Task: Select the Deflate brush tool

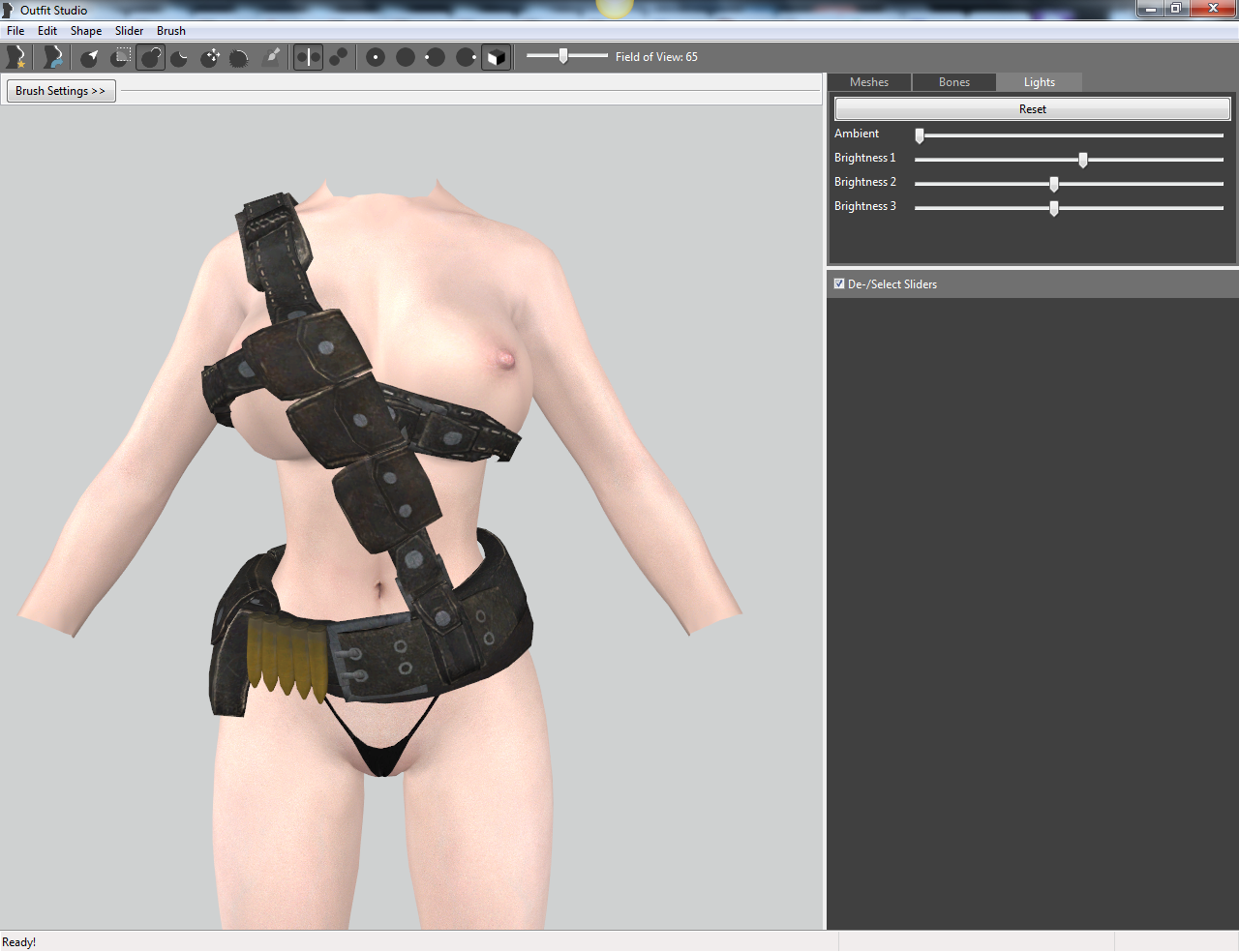Action: (x=179, y=57)
